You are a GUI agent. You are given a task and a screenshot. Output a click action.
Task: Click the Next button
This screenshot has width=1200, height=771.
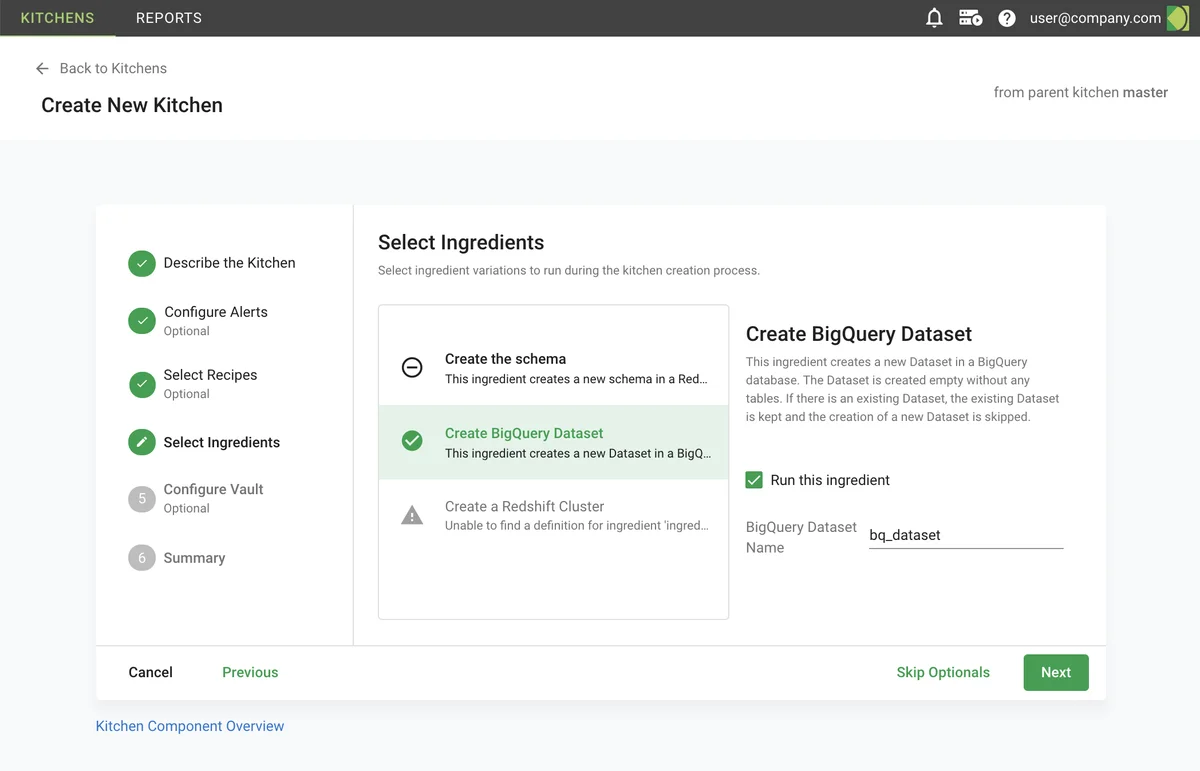(1056, 672)
